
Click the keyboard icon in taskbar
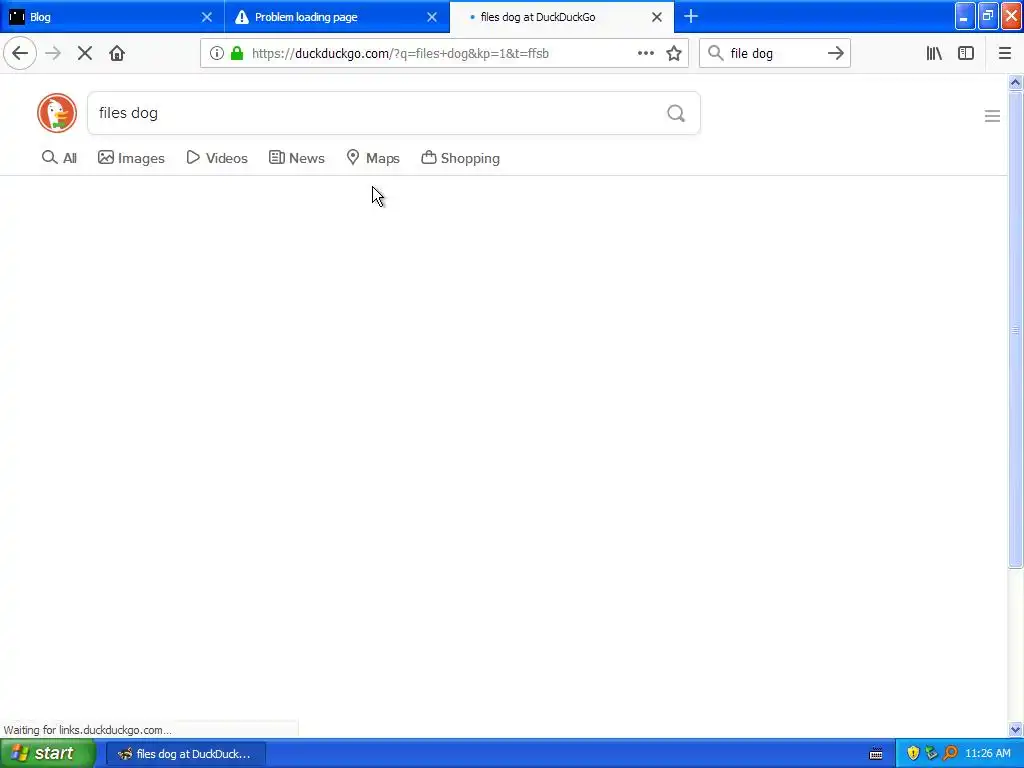876,754
